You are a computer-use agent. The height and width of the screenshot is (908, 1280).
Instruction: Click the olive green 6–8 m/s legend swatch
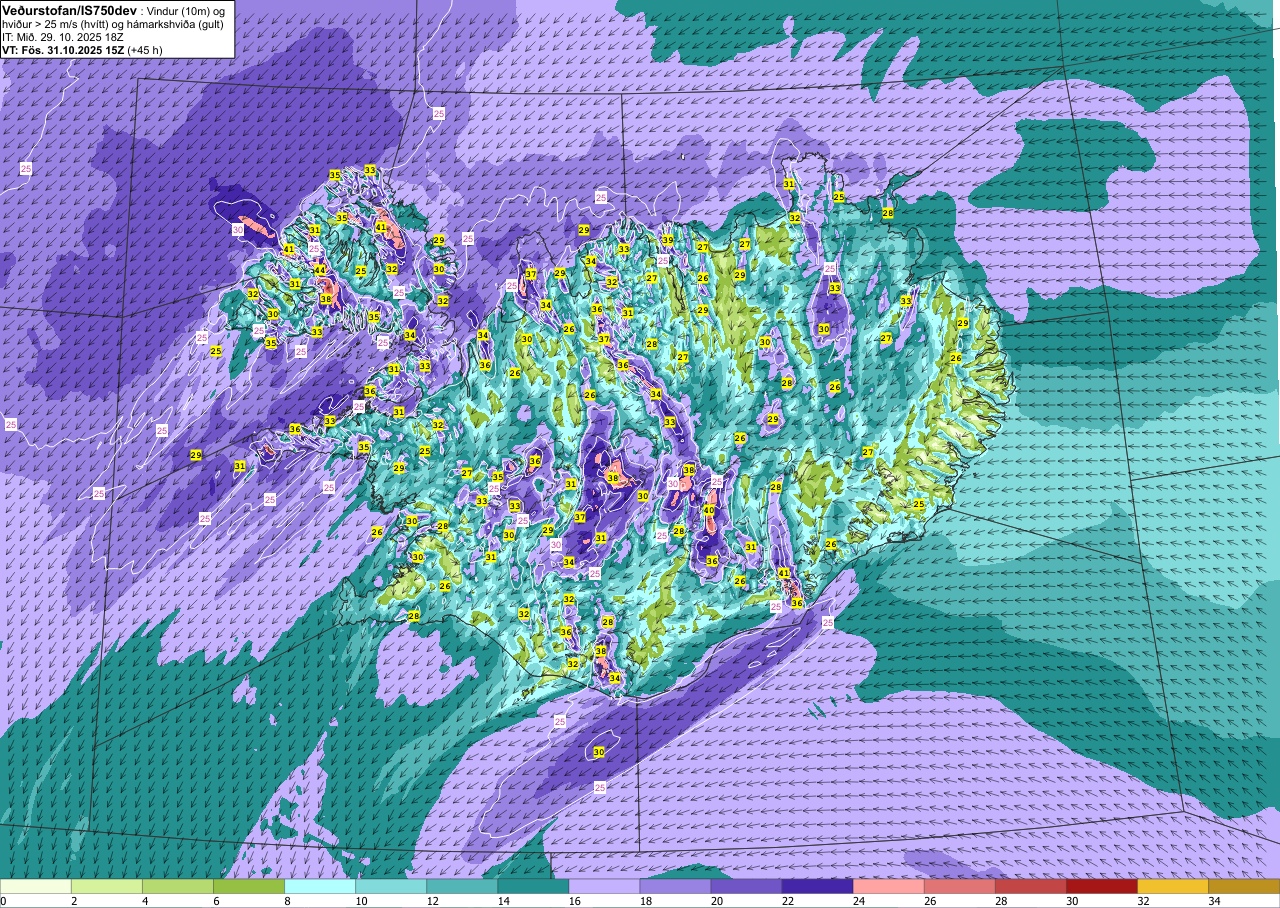(x=249, y=886)
